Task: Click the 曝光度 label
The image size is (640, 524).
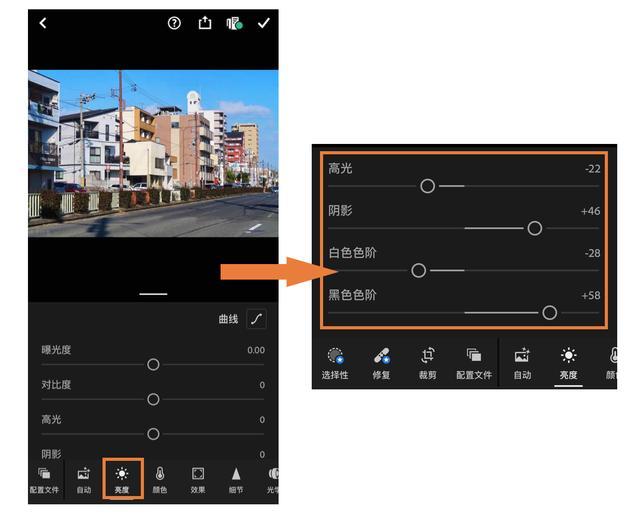Action: click(x=56, y=350)
